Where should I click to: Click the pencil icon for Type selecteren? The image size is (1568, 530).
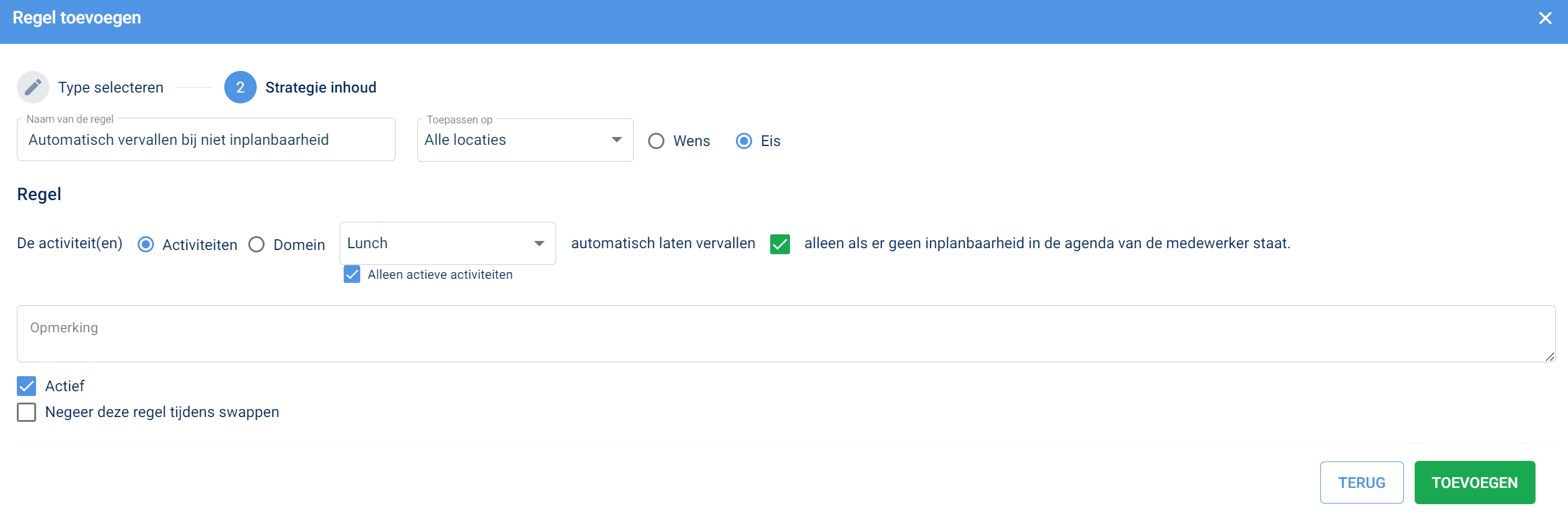click(x=33, y=87)
